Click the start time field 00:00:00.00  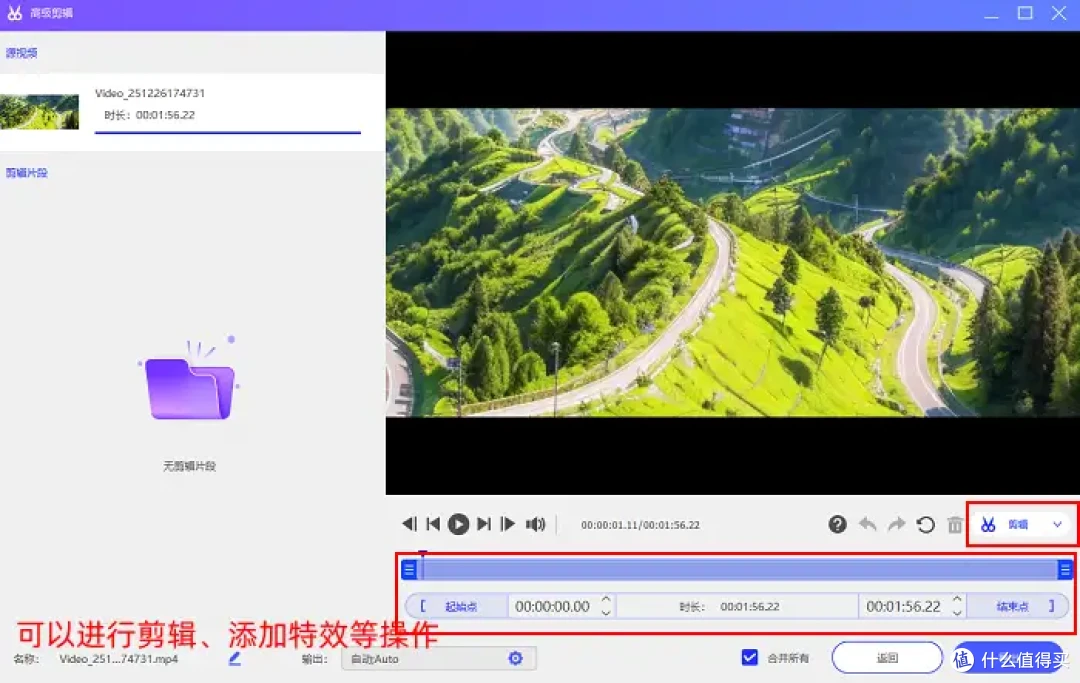click(x=552, y=607)
